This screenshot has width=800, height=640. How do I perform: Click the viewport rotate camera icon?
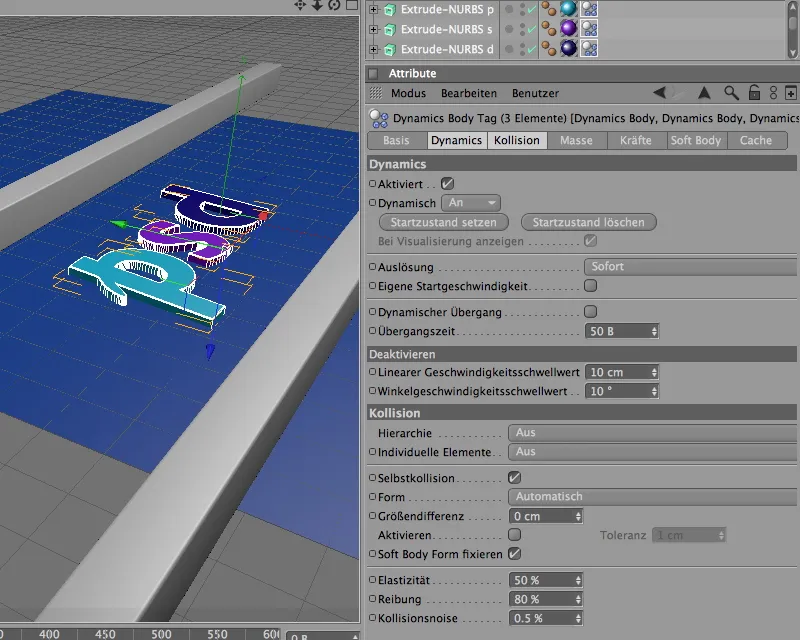point(335,5)
